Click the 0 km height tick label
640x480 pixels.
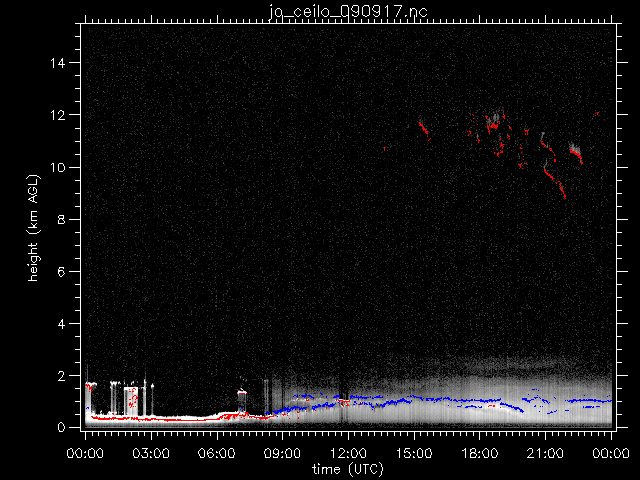click(x=63, y=428)
